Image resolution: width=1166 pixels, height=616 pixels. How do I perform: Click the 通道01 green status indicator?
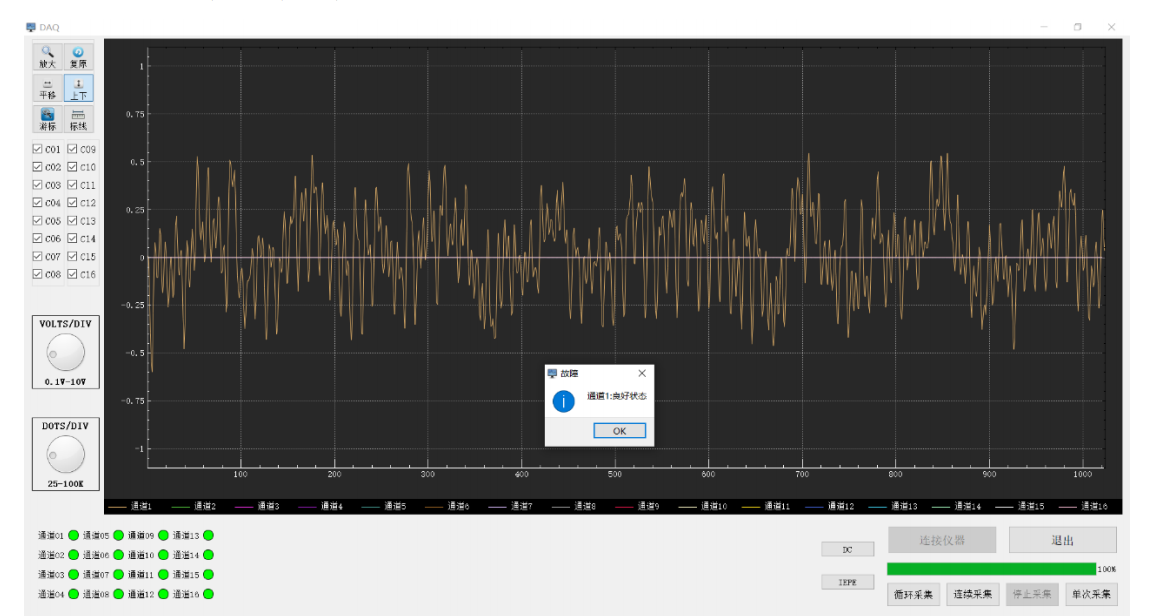74,535
